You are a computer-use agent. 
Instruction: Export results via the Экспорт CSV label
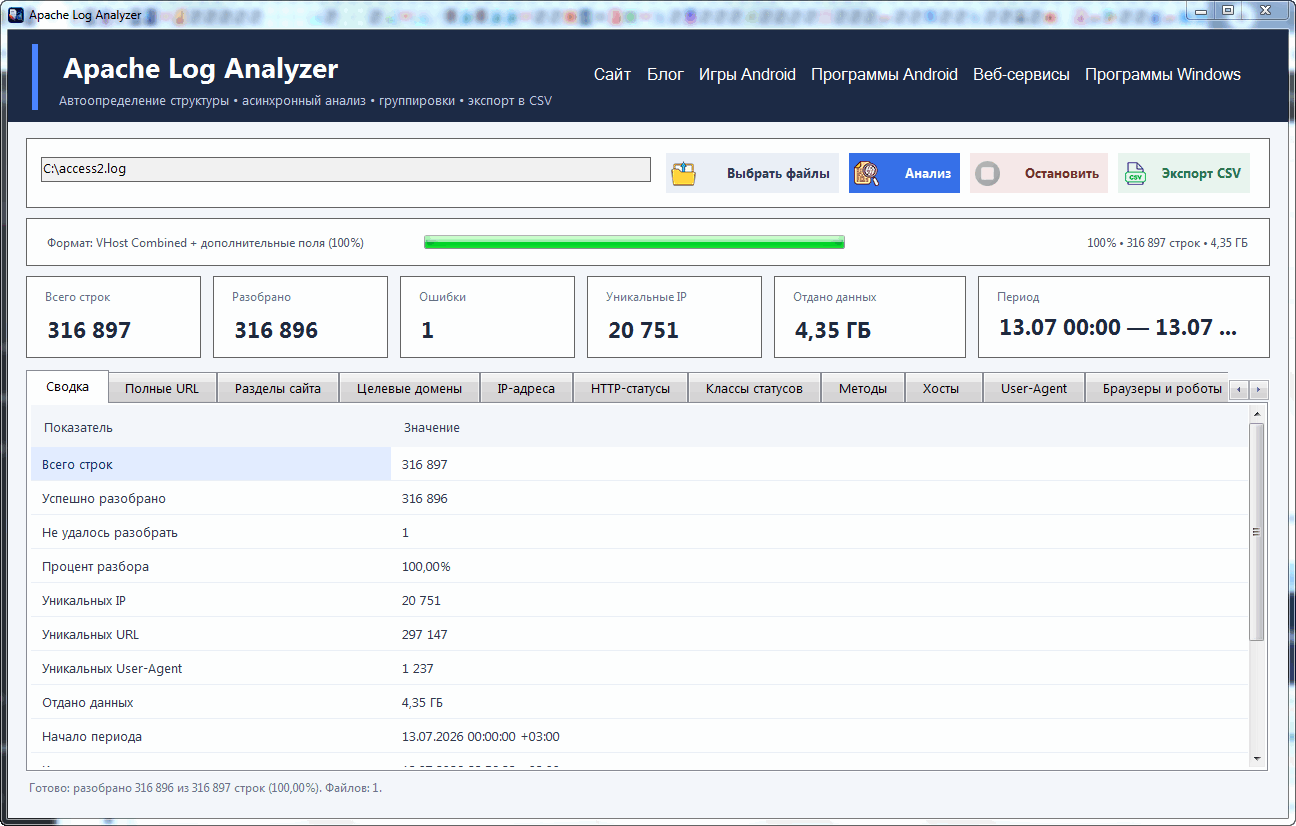click(1201, 174)
